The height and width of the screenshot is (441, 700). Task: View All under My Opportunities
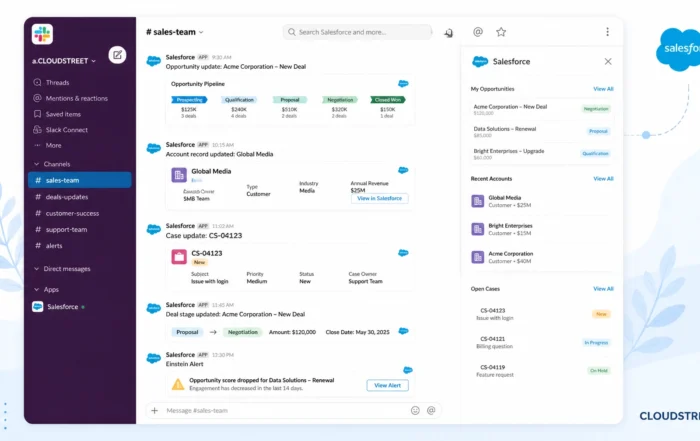click(603, 89)
